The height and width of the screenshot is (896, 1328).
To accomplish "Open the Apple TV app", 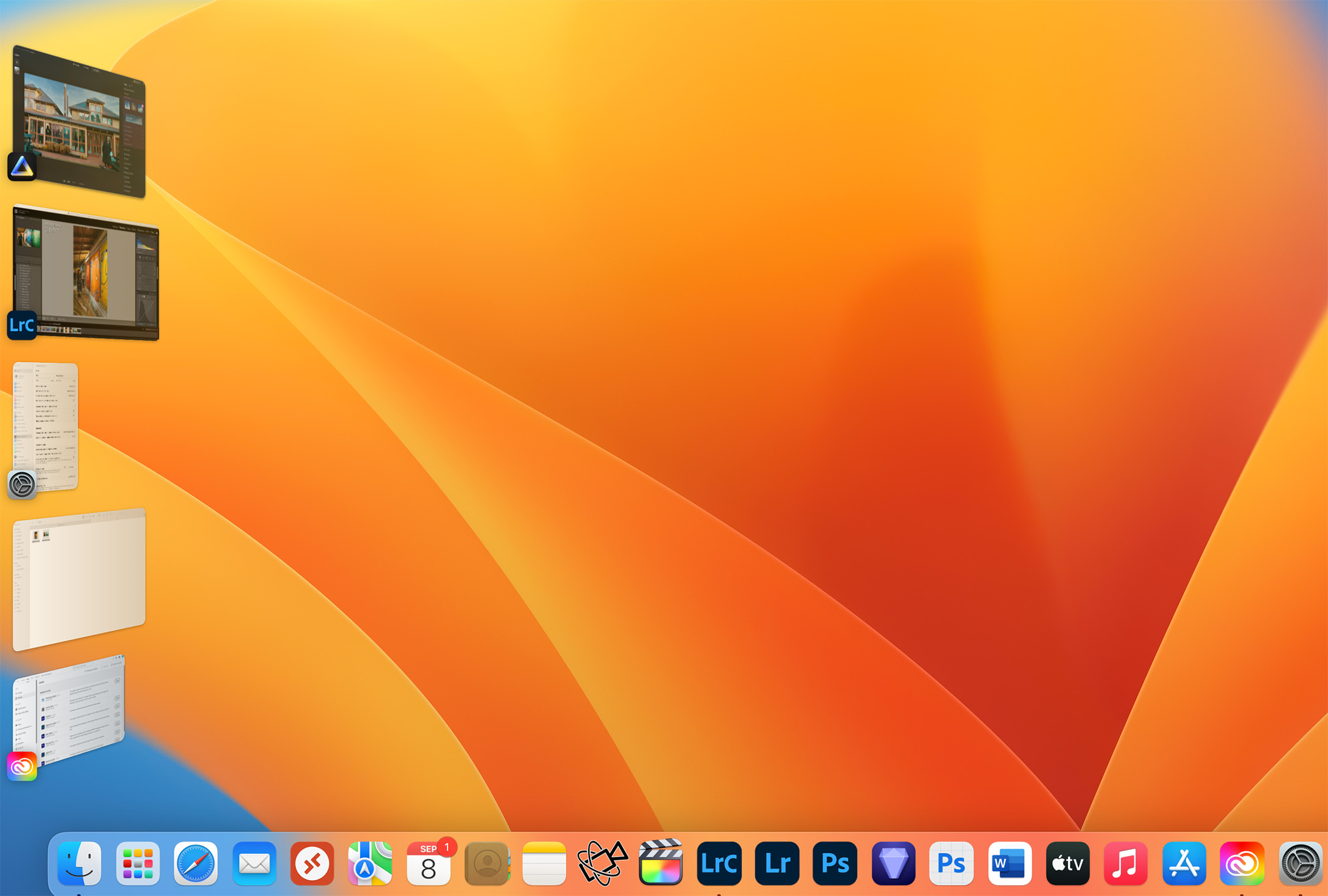I will coord(1068,863).
